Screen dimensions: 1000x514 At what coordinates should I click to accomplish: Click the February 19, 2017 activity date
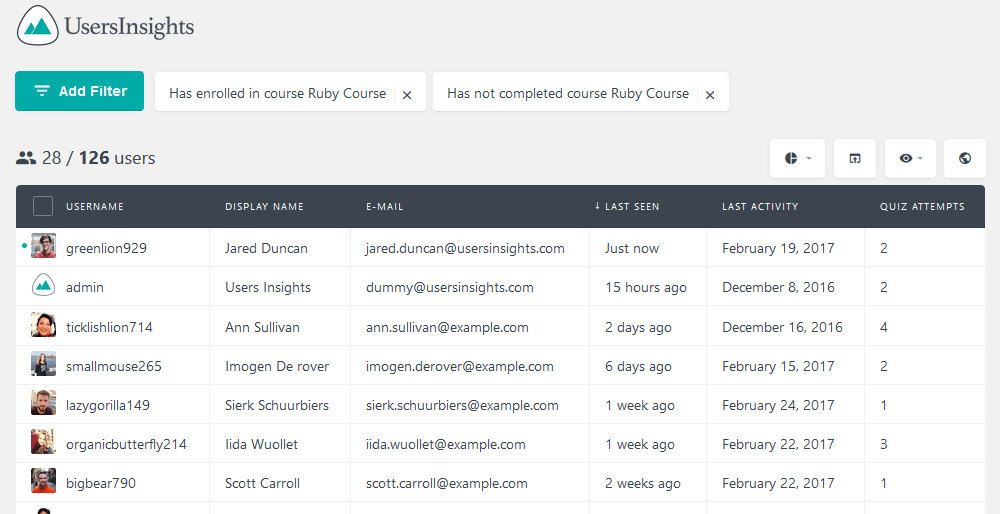pyautogui.click(x=778, y=249)
